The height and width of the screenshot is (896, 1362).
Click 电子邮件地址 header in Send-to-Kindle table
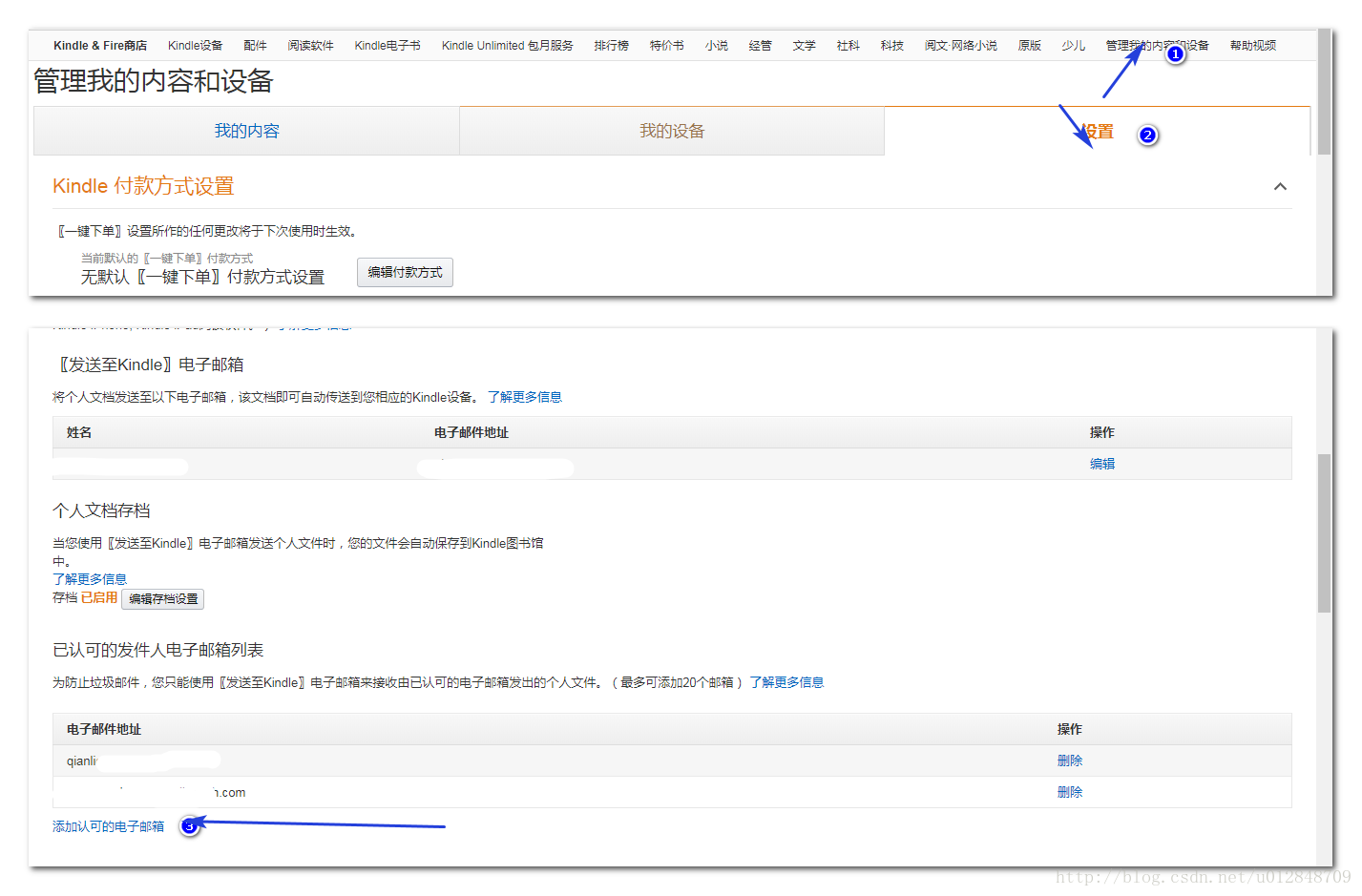(471, 432)
